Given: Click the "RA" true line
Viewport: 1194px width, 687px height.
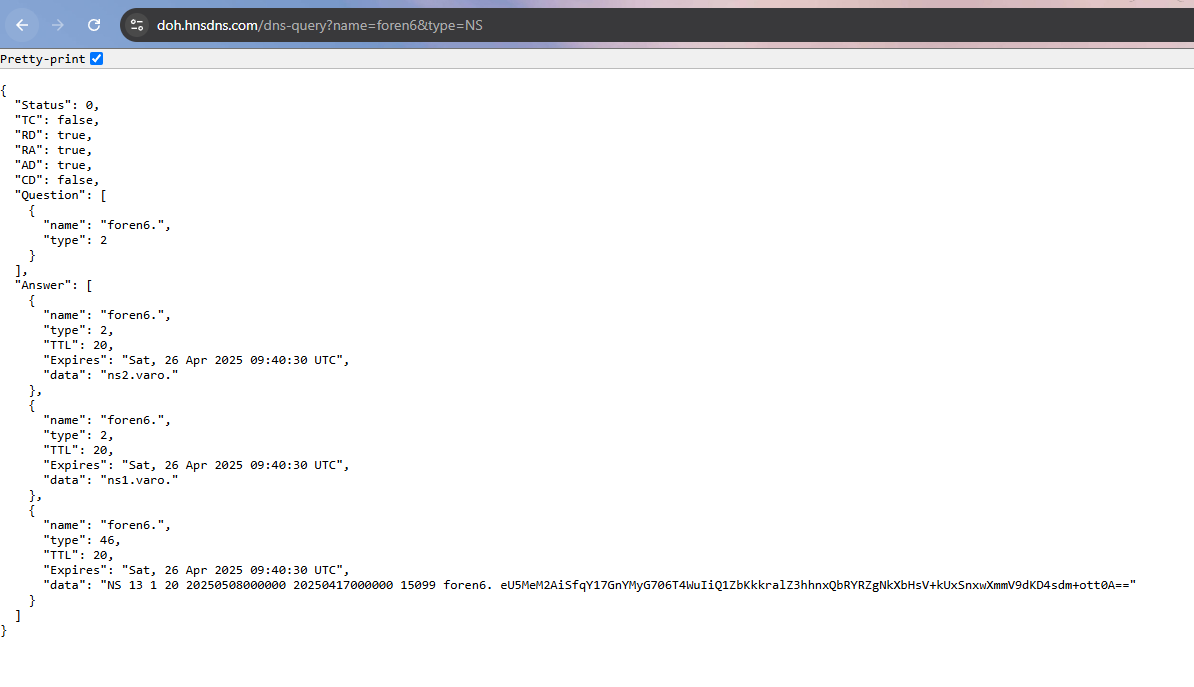Looking at the screenshot, I should click(x=53, y=150).
